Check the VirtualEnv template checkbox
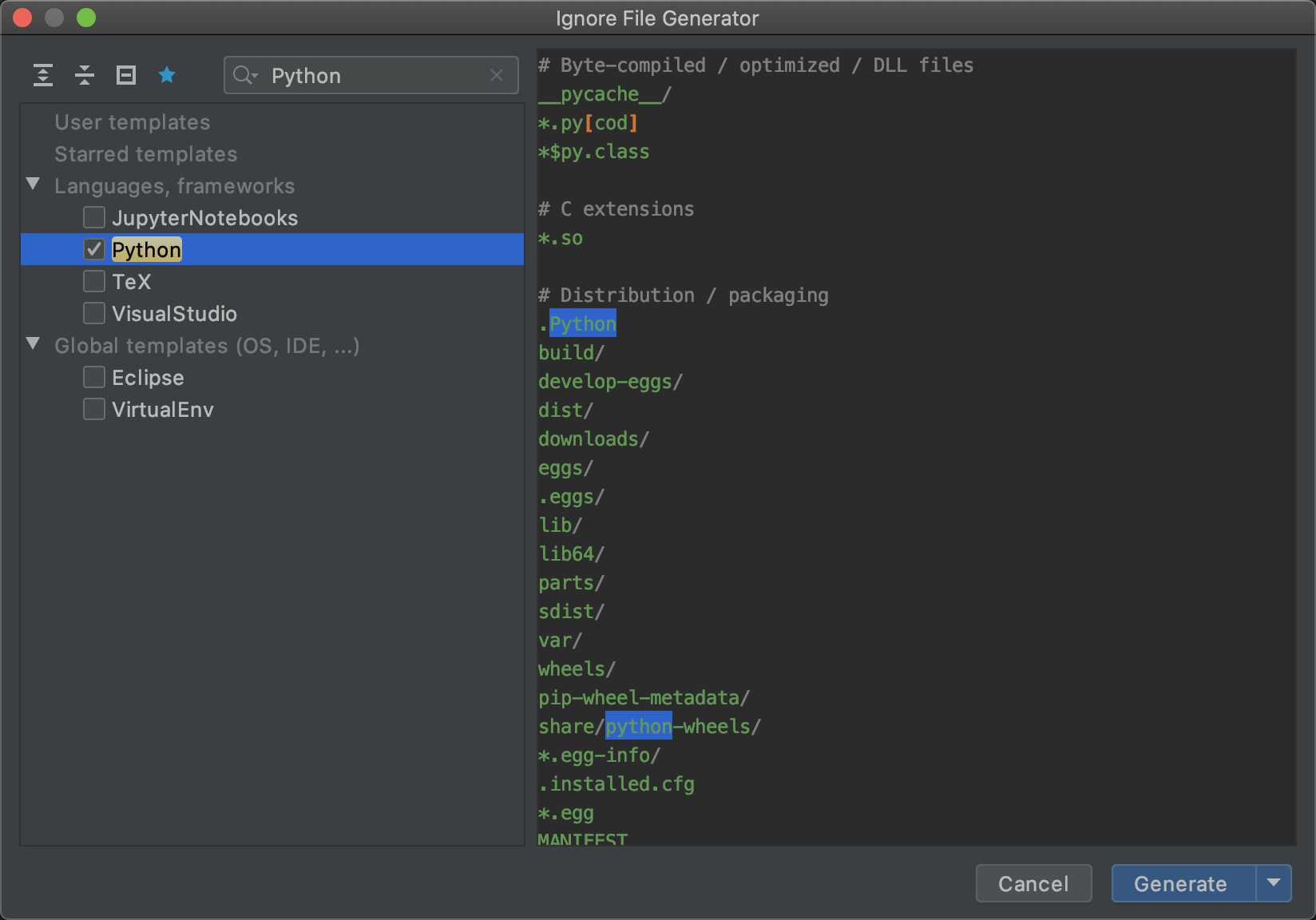Image resolution: width=1316 pixels, height=920 pixels. (x=94, y=409)
